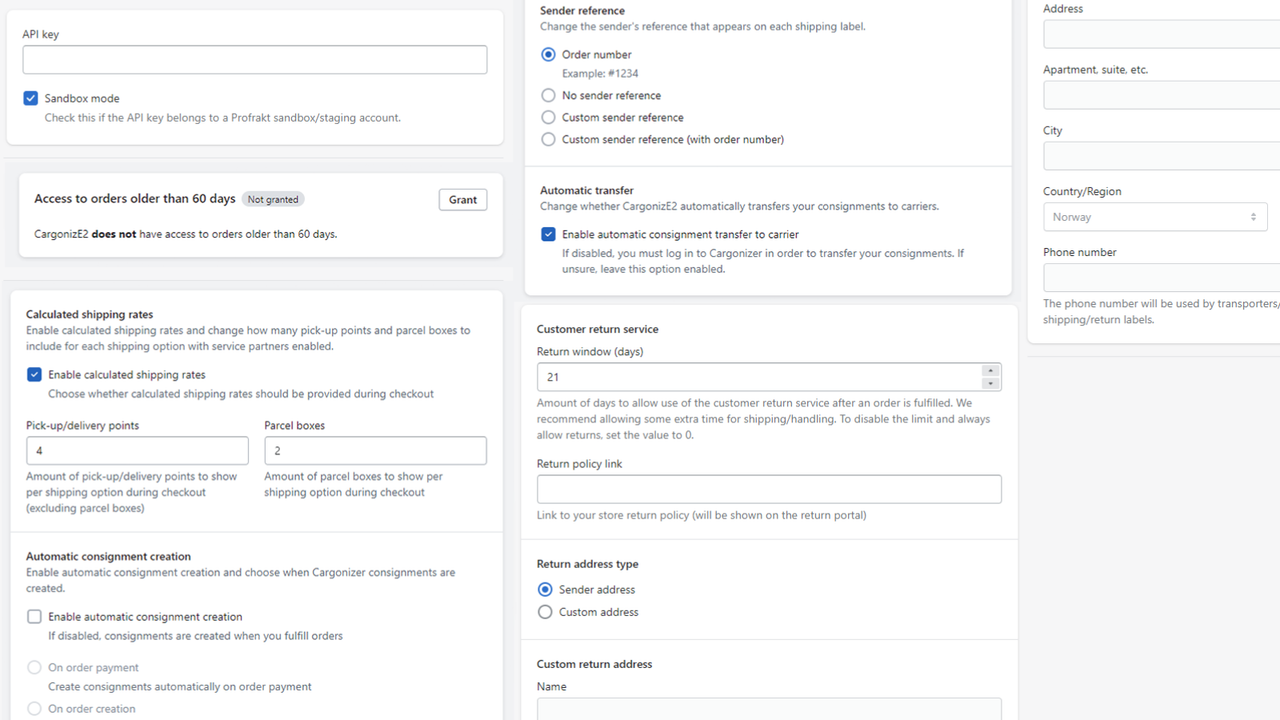This screenshot has height=720, width=1280.
Task: Select Custom address as return address type
Action: point(545,611)
